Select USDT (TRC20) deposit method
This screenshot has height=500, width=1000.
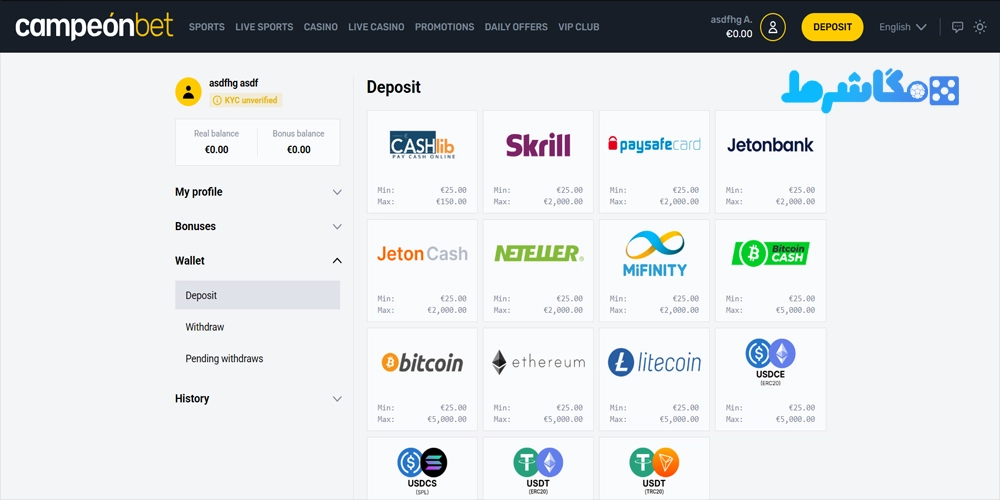click(654, 469)
